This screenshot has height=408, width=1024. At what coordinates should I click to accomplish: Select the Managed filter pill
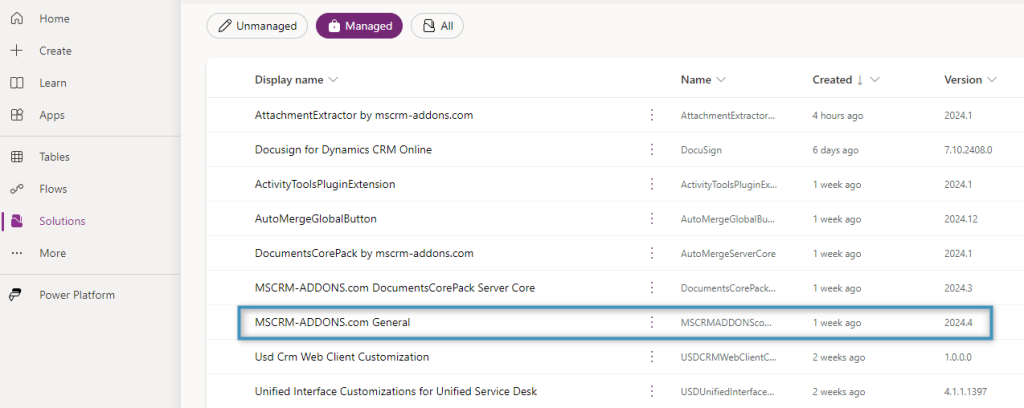pos(359,26)
